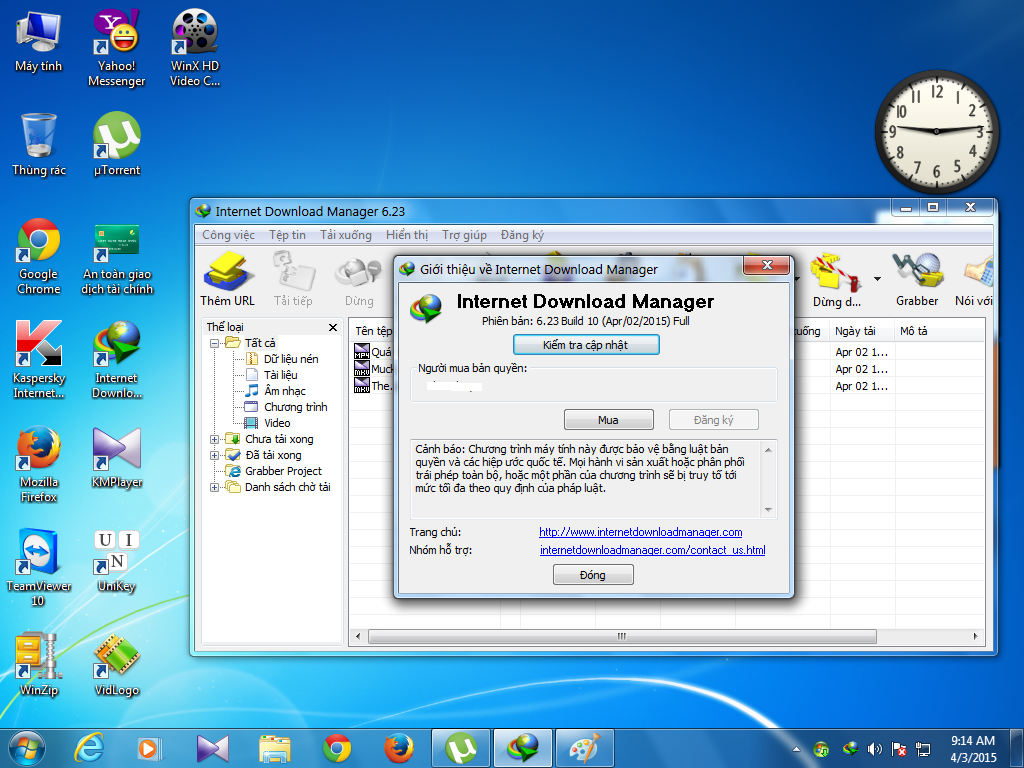Image resolution: width=1024 pixels, height=768 pixels.
Task: Close the Giới thiệu về IDM dialog
Action: 767,265
